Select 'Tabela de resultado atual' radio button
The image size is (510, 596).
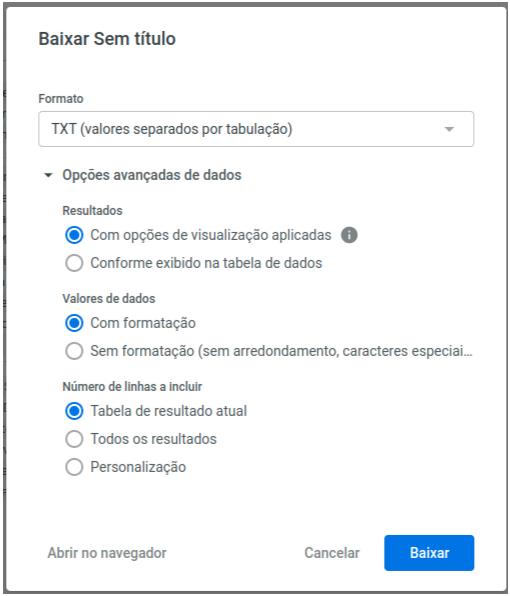click(x=74, y=411)
